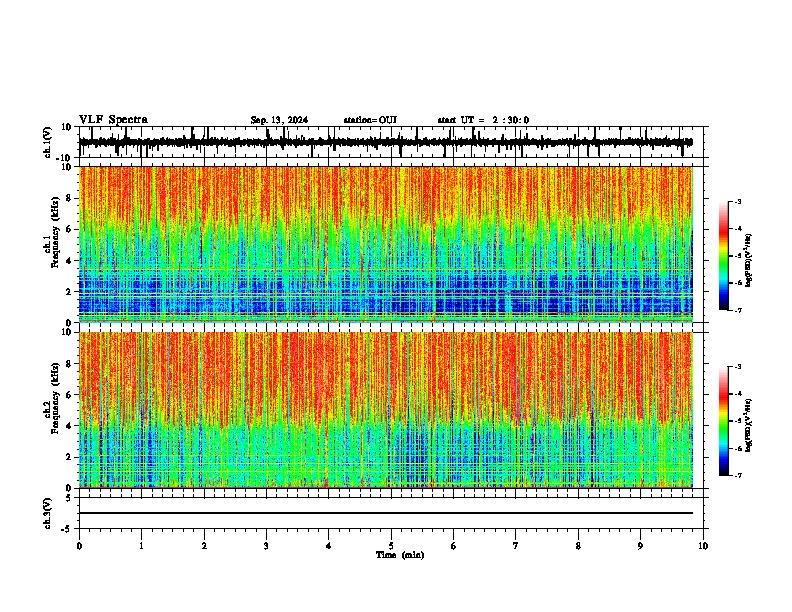Click the flat ch.3 voltage trace line

(386, 513)
